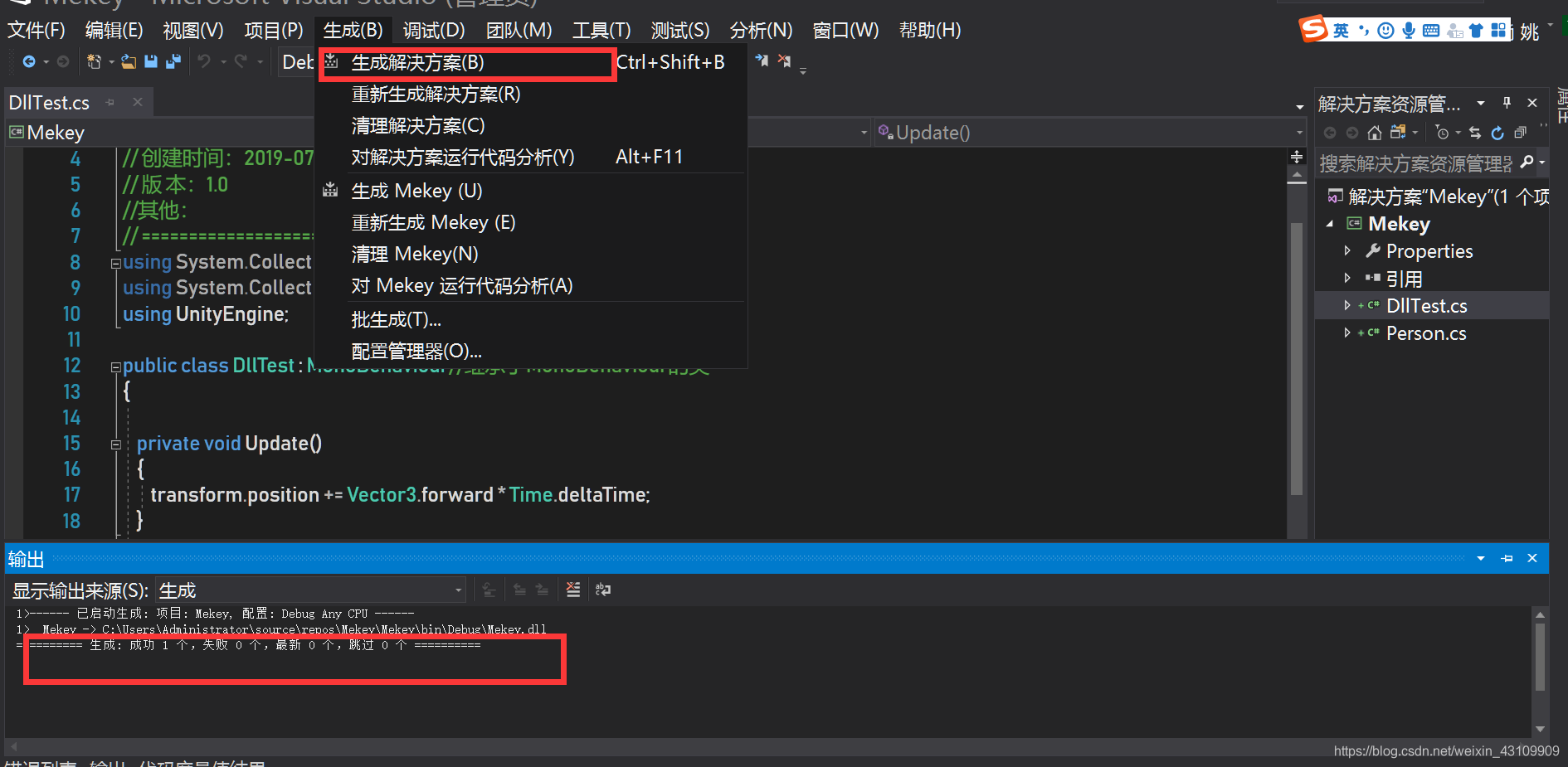Viewport: 1568px width, 767px height.
Task: Open the 编辑(E) menu
Action: (x=114, y=31)
